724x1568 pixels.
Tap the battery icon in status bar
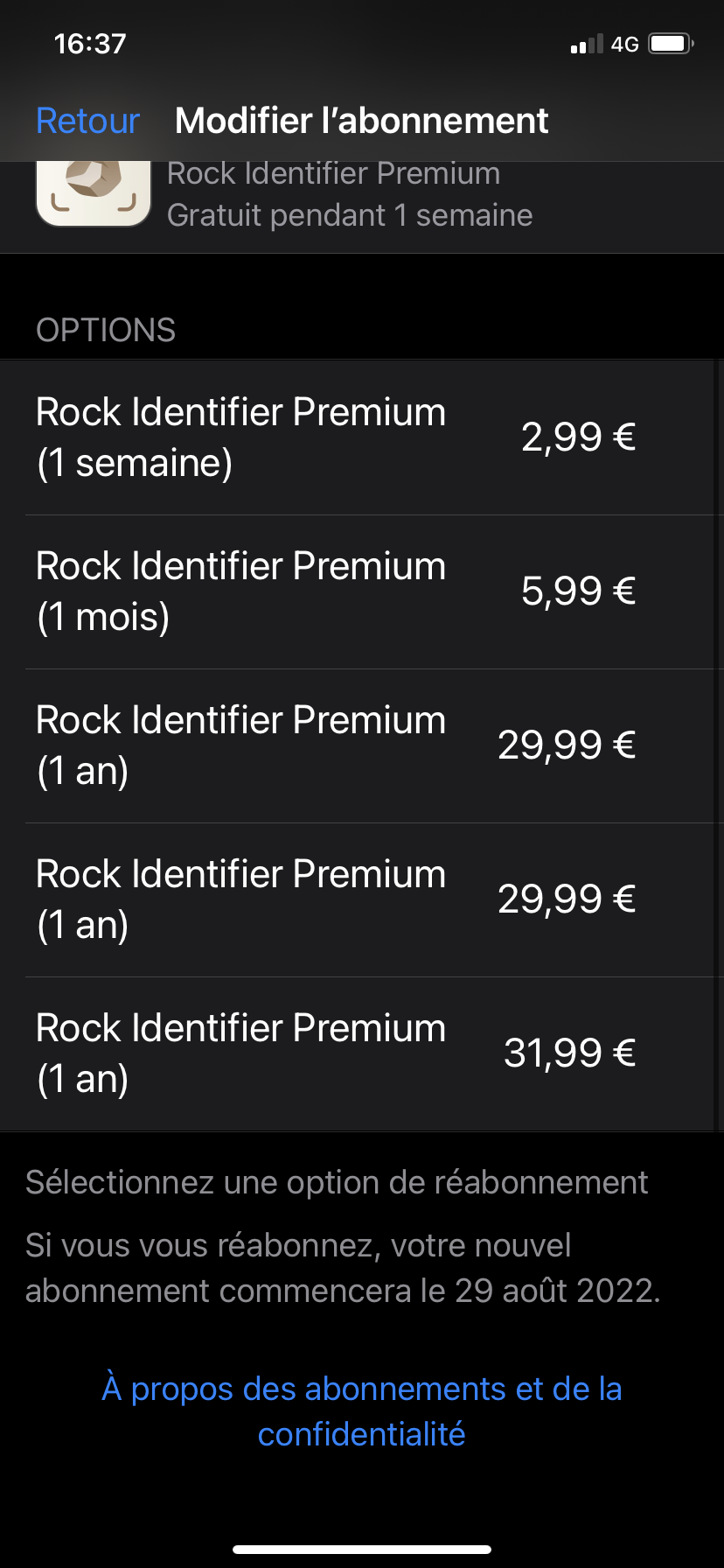pos(670,44)
